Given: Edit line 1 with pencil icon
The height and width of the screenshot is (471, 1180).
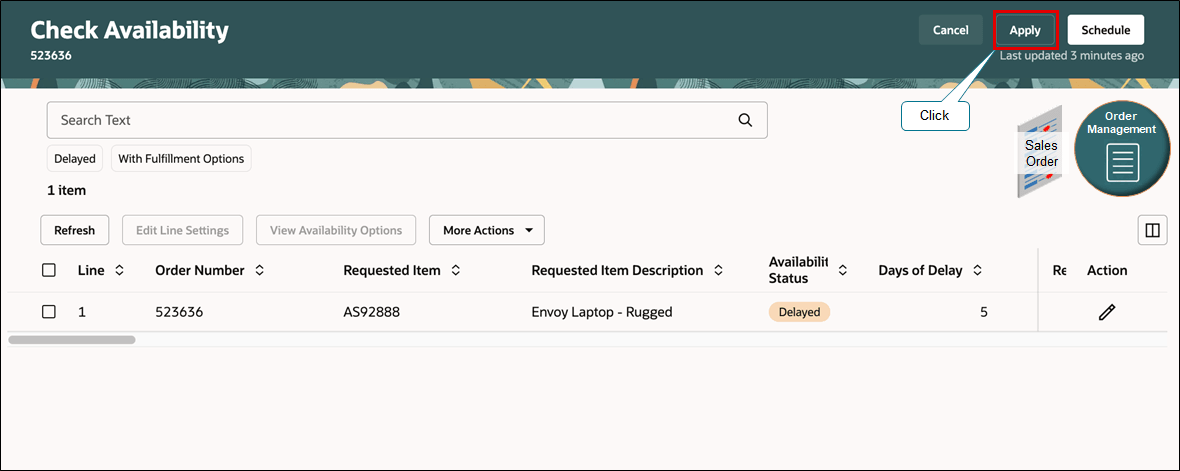Looking at the screenshot, I should [x=1106, y=312].
